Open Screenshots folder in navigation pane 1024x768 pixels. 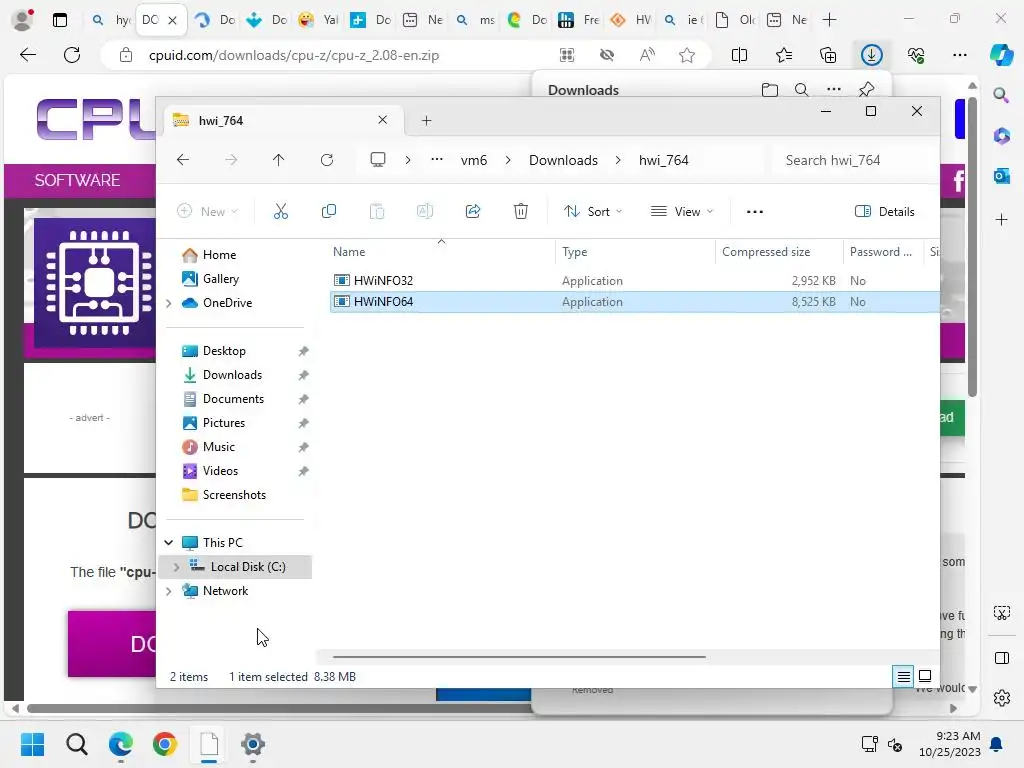click(234, 495)
